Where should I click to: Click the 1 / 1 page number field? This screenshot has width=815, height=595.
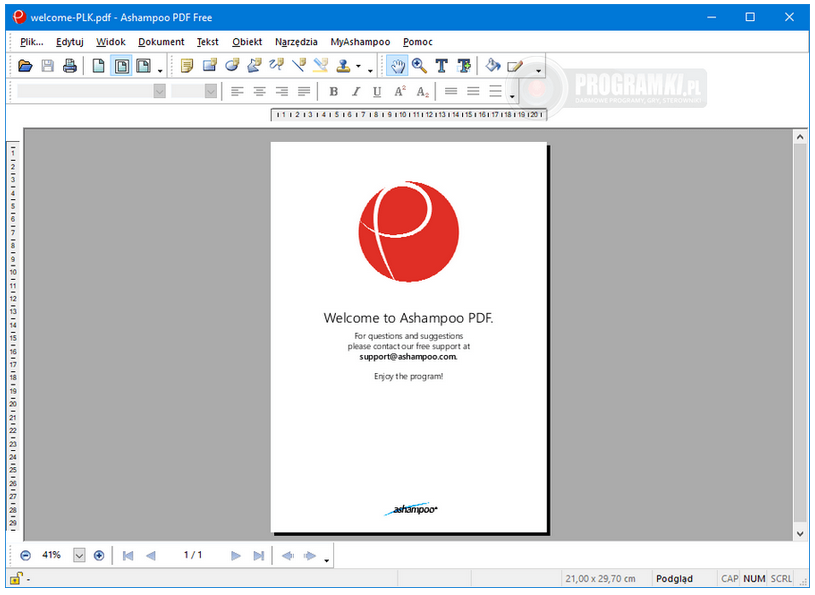pos(193,556)
